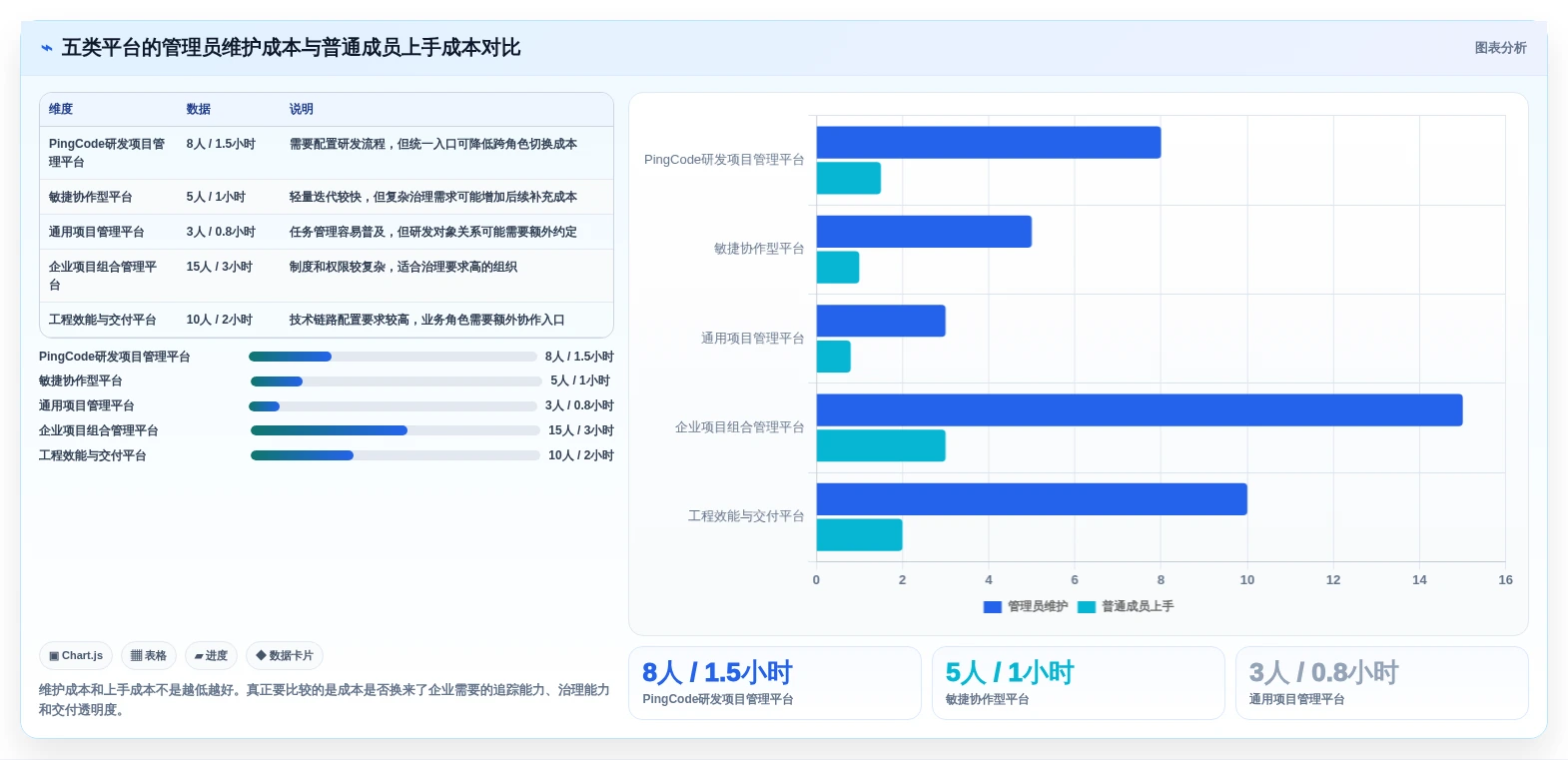Screen dimensions: 1568x760
Task: Click 企业项目组合管理平台 progress bar
Action: [395, 430]
